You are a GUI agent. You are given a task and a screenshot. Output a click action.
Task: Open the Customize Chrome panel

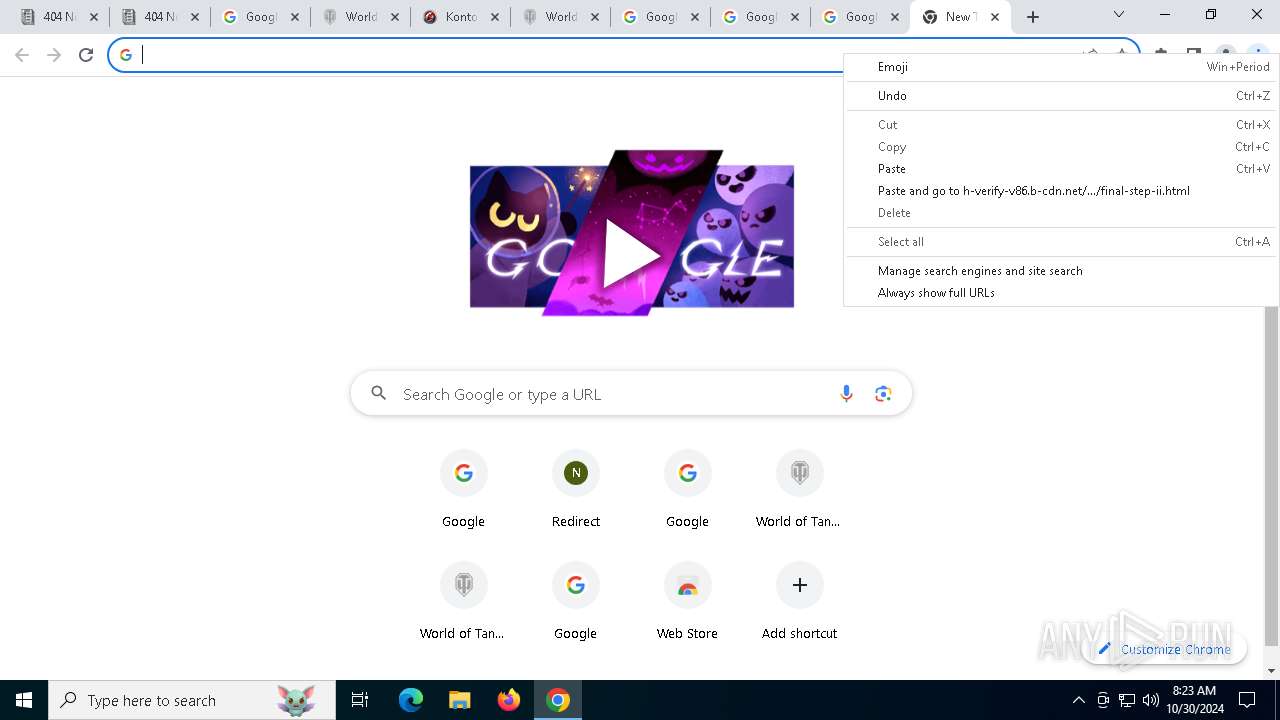pos(1164,649)
